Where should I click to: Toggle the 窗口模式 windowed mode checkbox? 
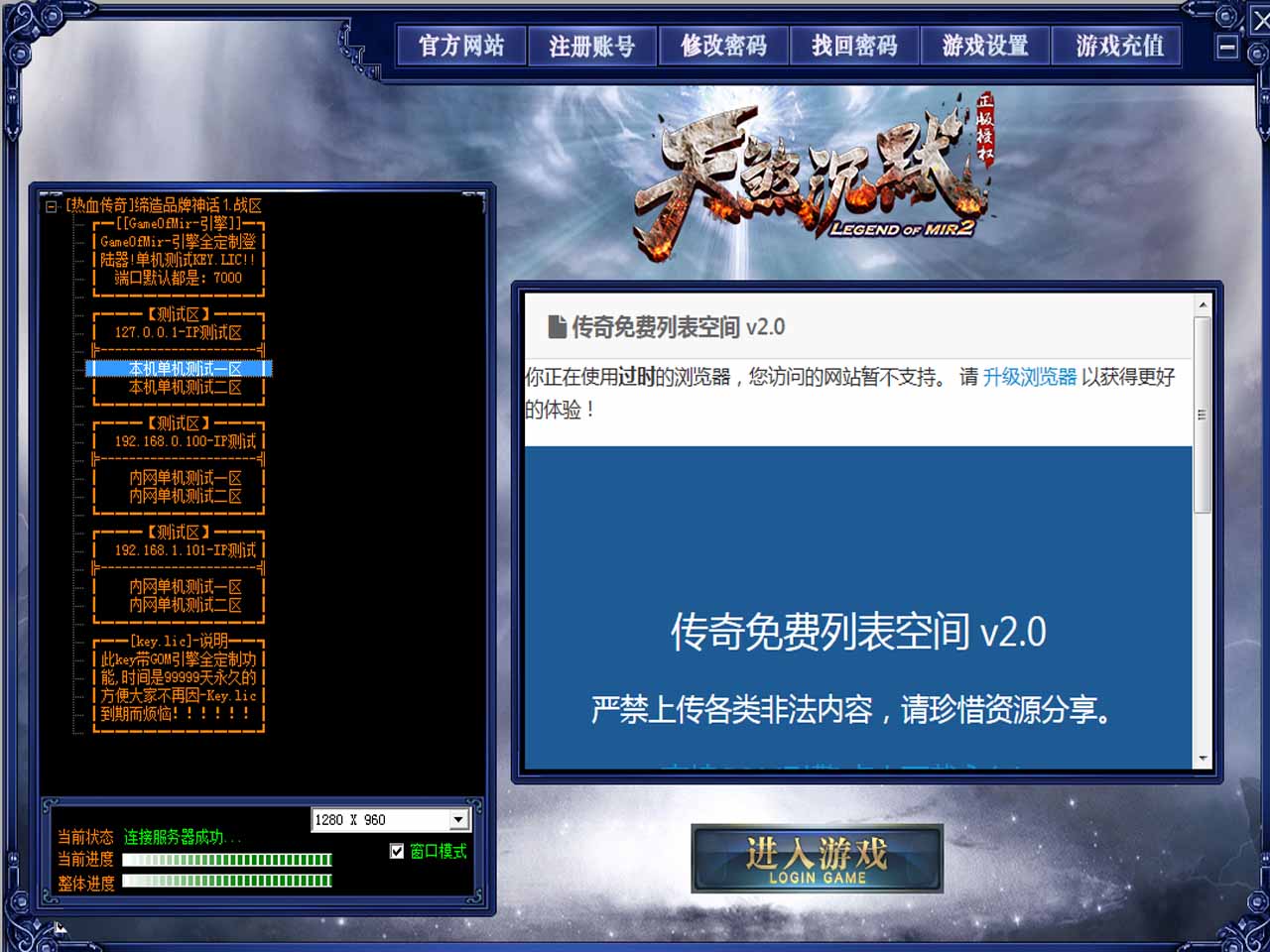(397, 851)
